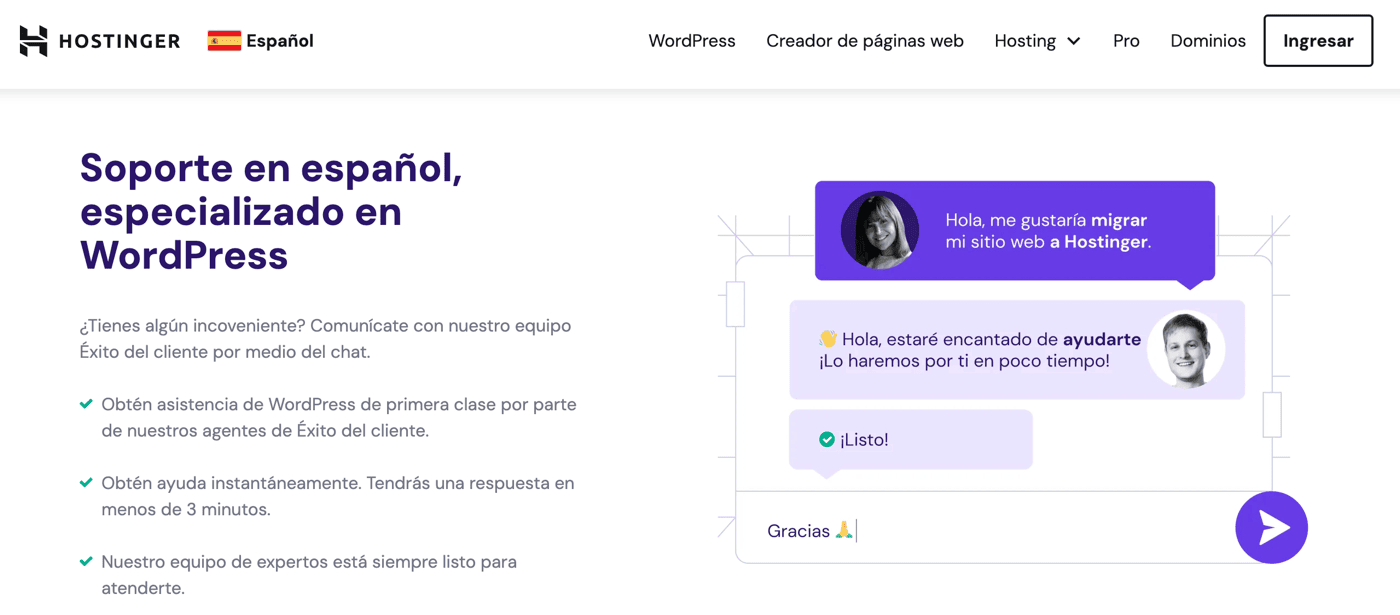This screenshot has height=615, width=1400.
Task: Click checkmark next to 'Nuestro equipo de expertos'
Action: click(86, 562)
